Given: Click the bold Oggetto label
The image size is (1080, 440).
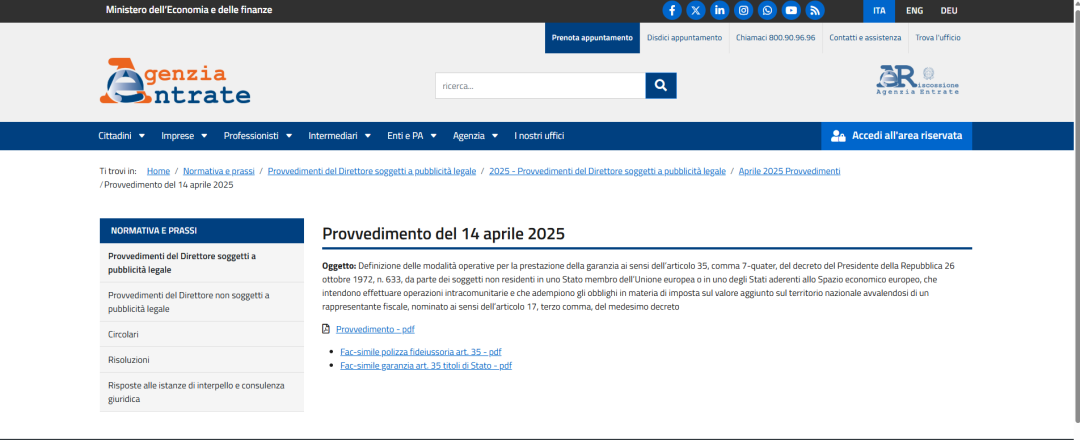Looking at the screenshot, I should click(339, 265).
